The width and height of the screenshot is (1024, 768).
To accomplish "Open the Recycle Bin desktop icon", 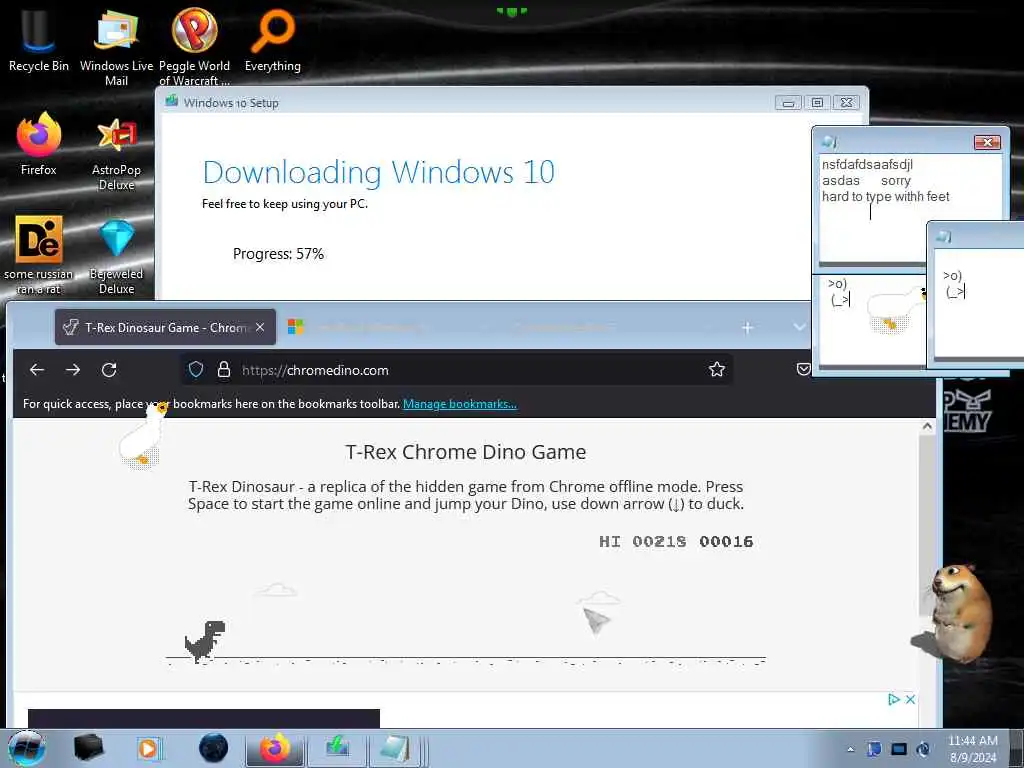I will [38, 40].
